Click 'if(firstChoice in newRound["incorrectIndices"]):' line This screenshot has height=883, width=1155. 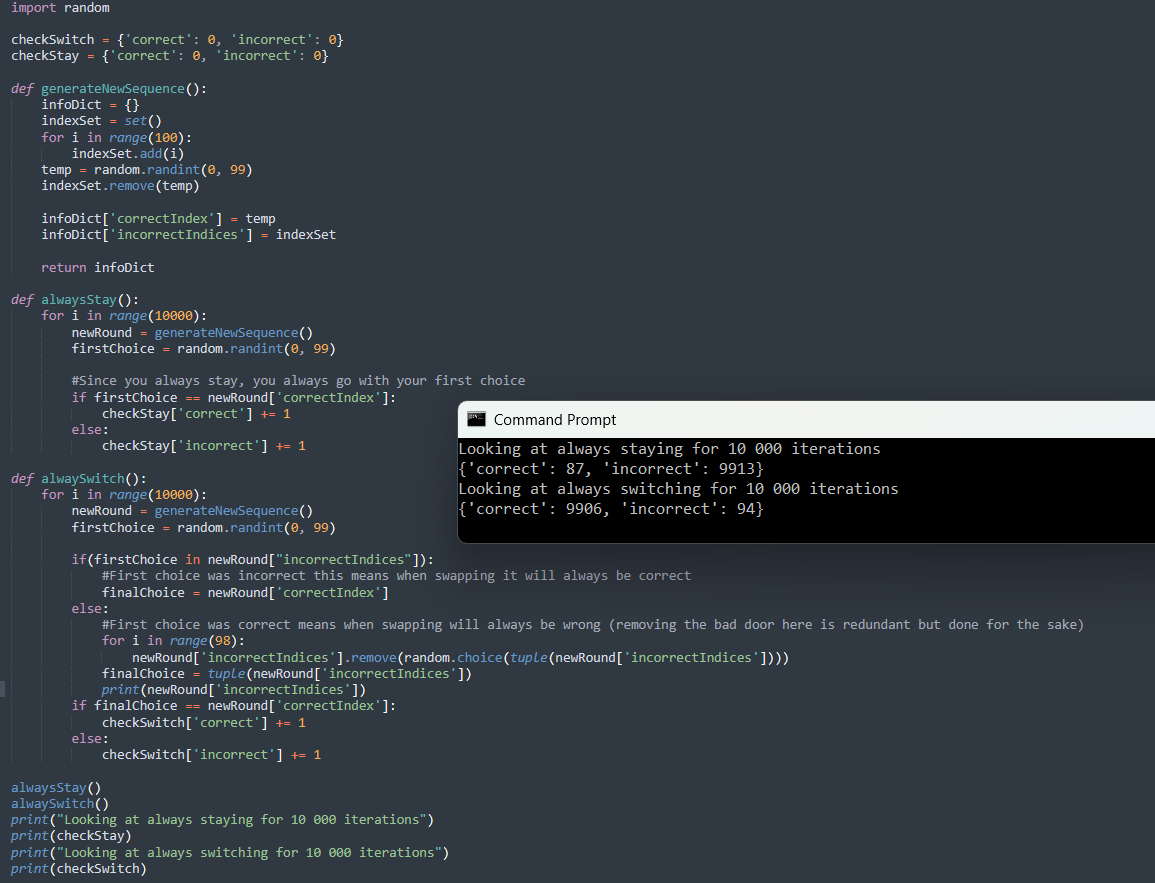[x=253, y=560]
